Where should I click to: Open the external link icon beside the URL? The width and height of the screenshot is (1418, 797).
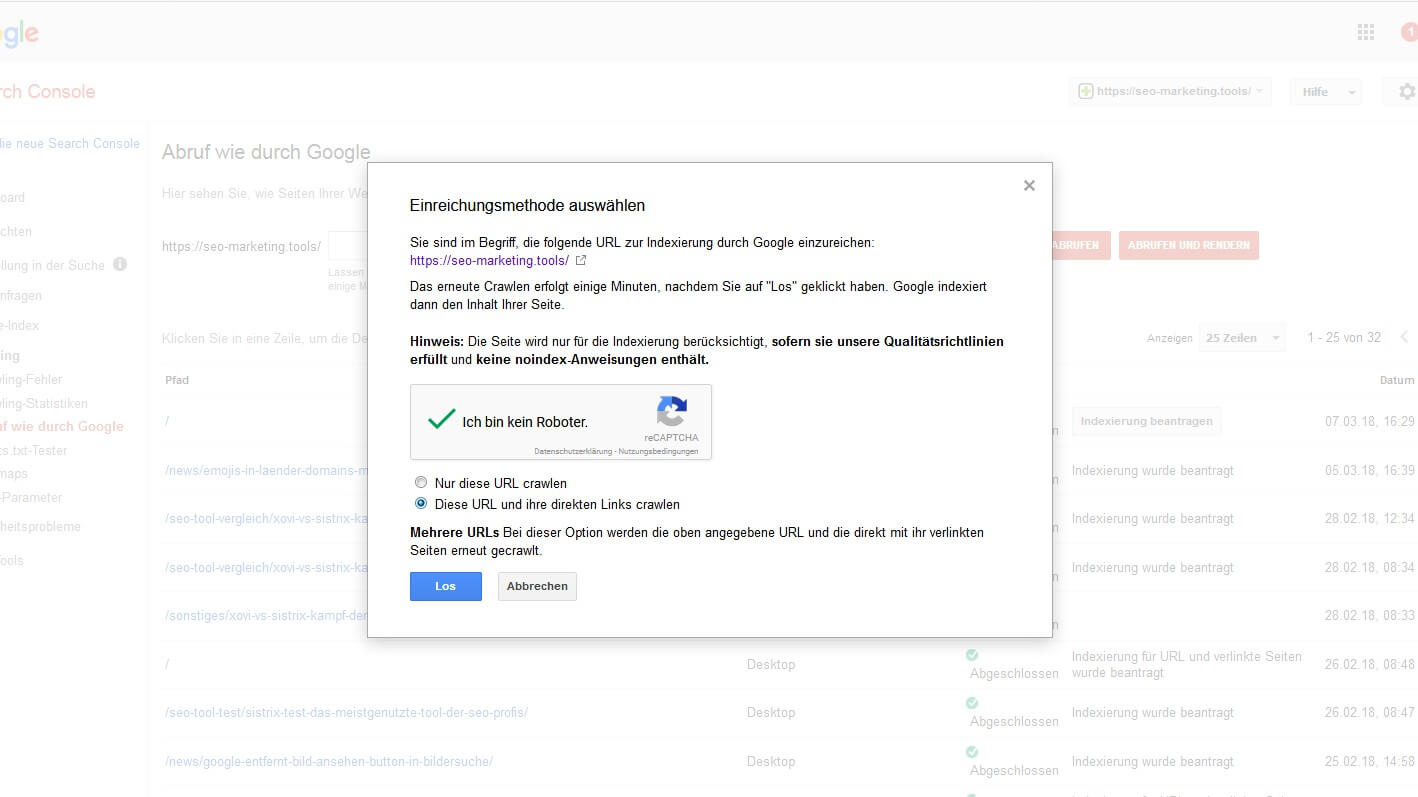click(581, 261)
